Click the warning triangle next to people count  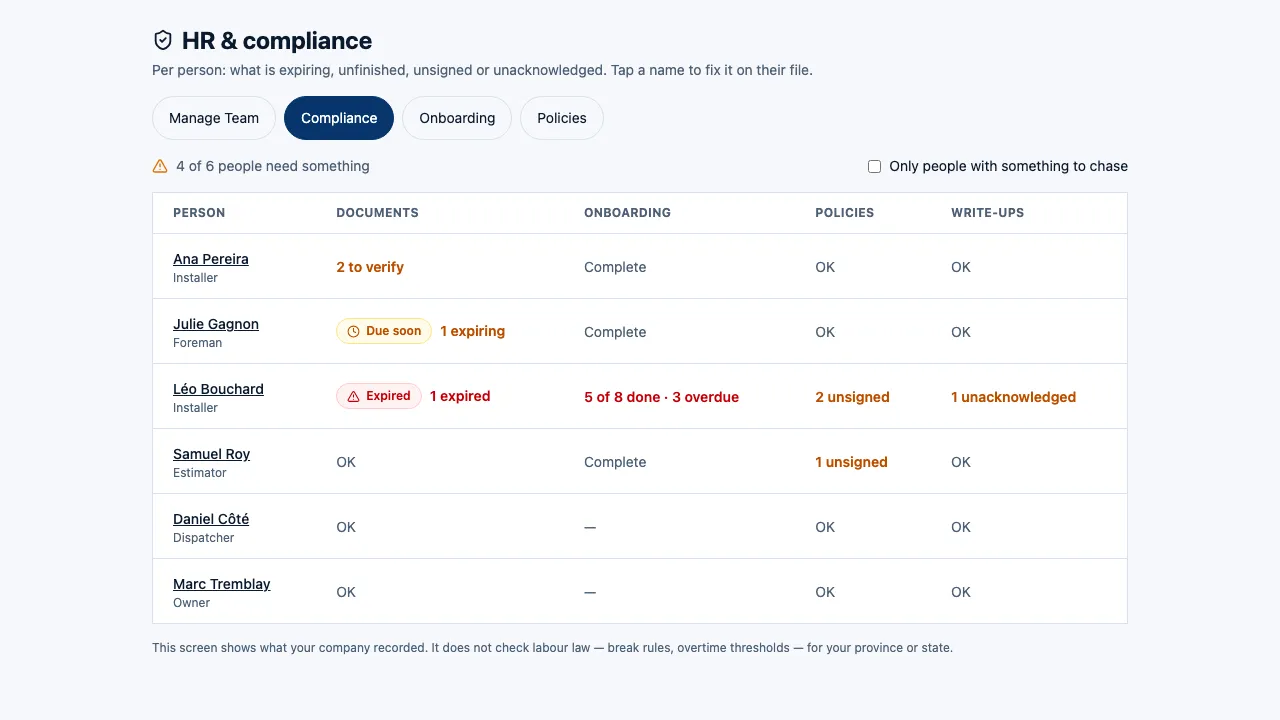[160, 166]
